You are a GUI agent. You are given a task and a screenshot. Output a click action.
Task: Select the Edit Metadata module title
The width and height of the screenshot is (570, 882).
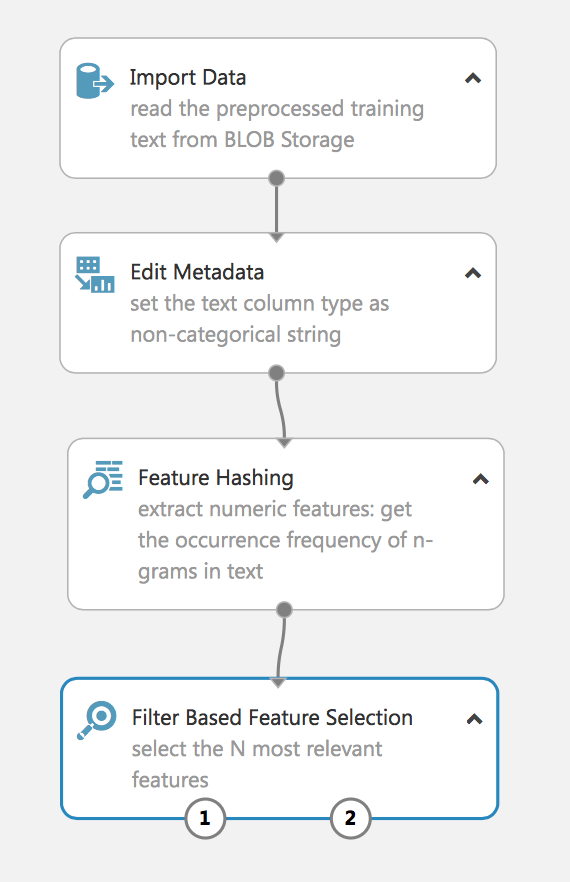(197, 272)
